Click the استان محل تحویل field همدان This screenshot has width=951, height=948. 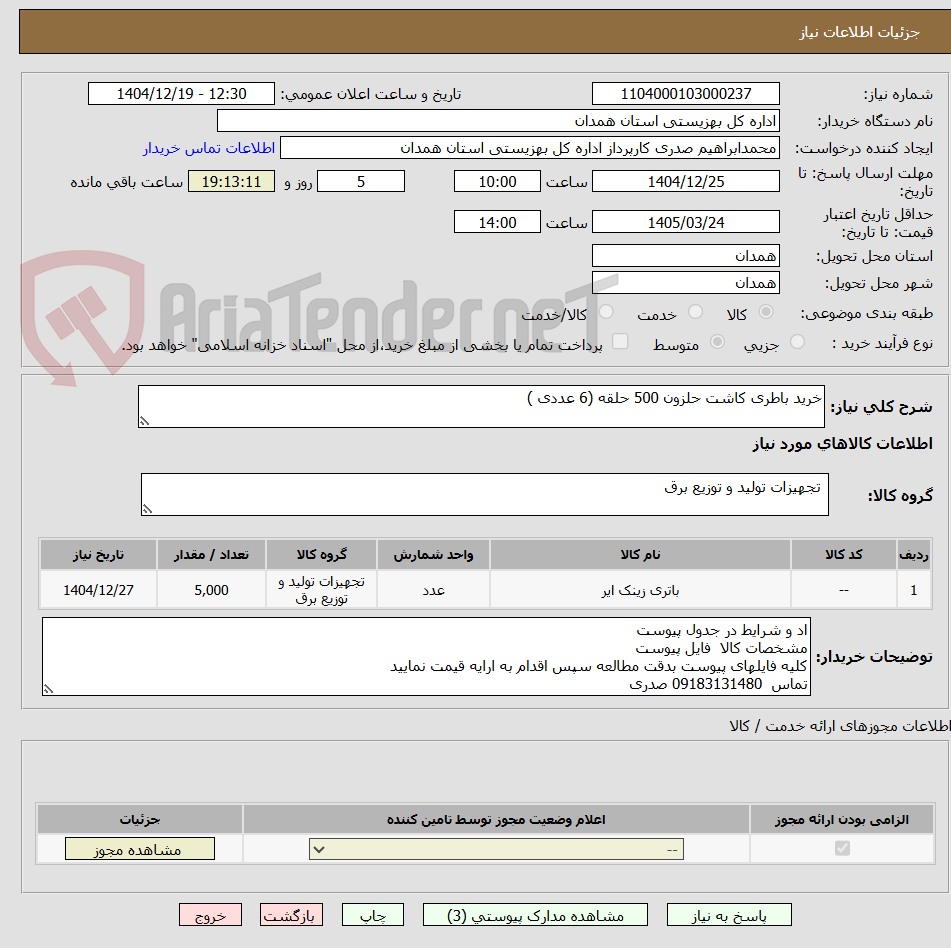click(685, 255)
